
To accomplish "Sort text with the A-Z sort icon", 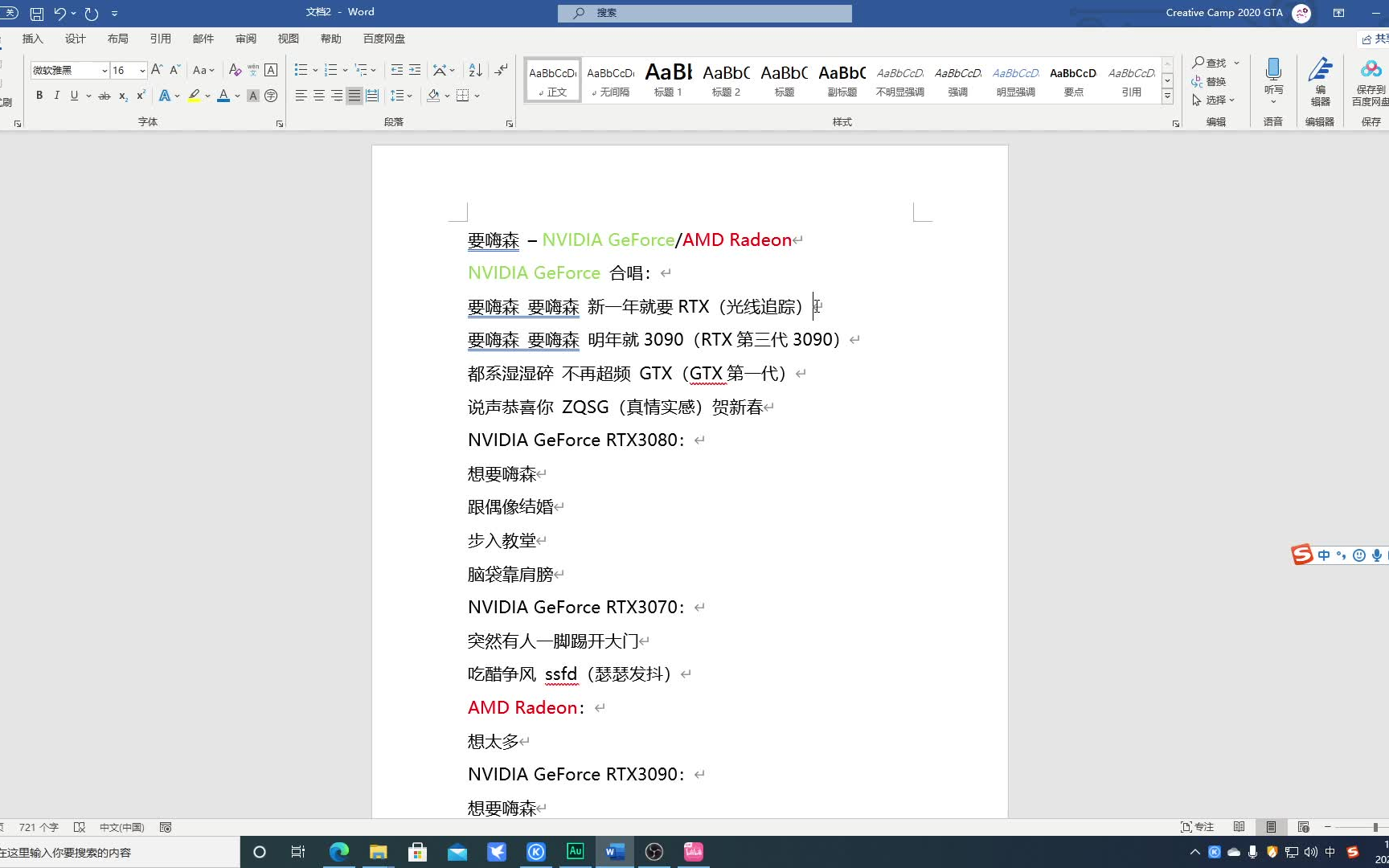I will [x=475, y=70].
